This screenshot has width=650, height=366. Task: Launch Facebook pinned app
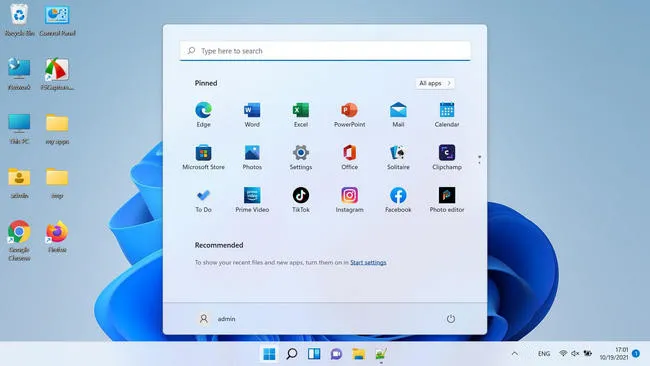click(398, 200)
